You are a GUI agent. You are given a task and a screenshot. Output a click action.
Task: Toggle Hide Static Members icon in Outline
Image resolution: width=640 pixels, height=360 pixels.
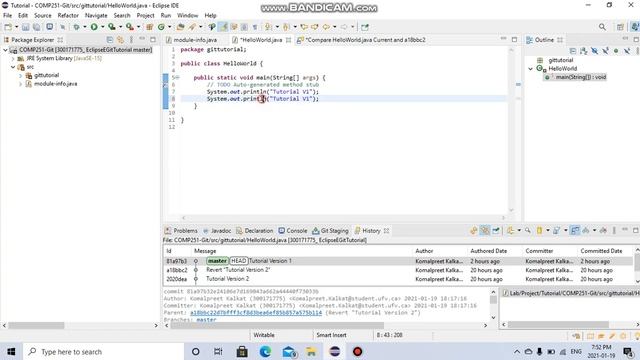click(x=605, y=51)
